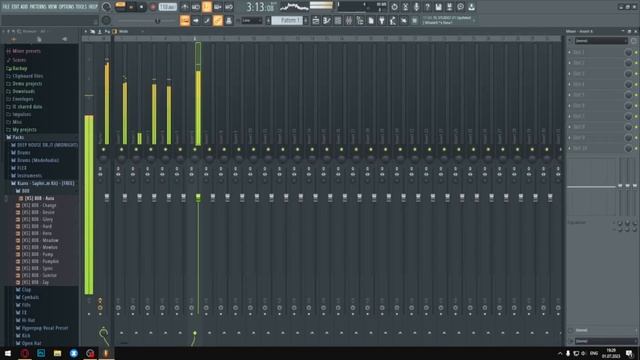Open the Pattern 1 selector

tap(287, 20)
